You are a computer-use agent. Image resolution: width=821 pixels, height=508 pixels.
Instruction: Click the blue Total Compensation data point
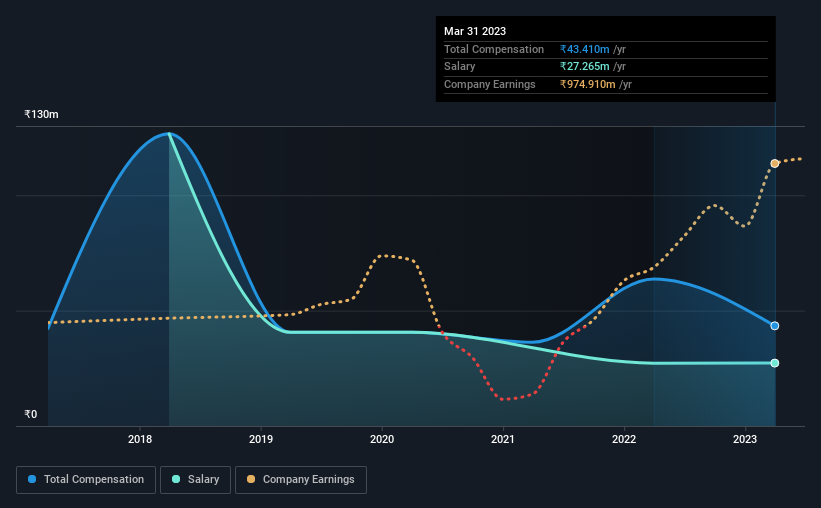click(774, 326)
